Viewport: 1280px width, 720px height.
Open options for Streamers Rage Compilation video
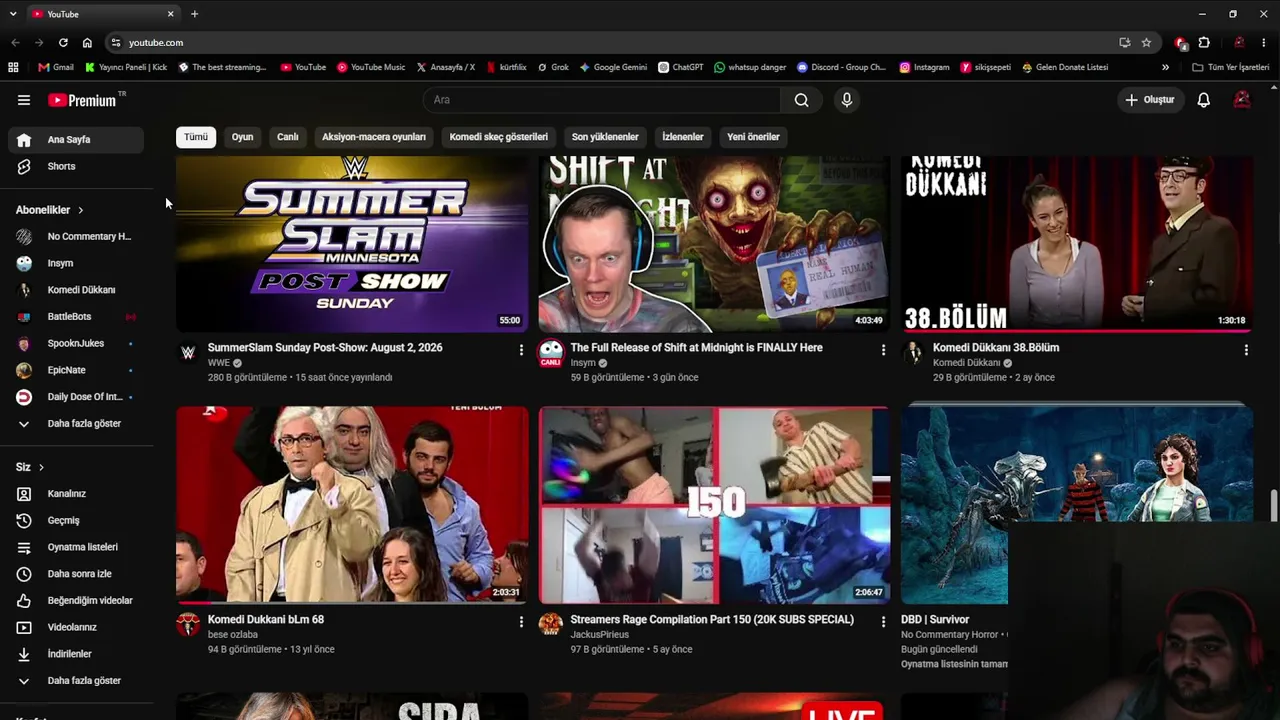coord(883,622)
